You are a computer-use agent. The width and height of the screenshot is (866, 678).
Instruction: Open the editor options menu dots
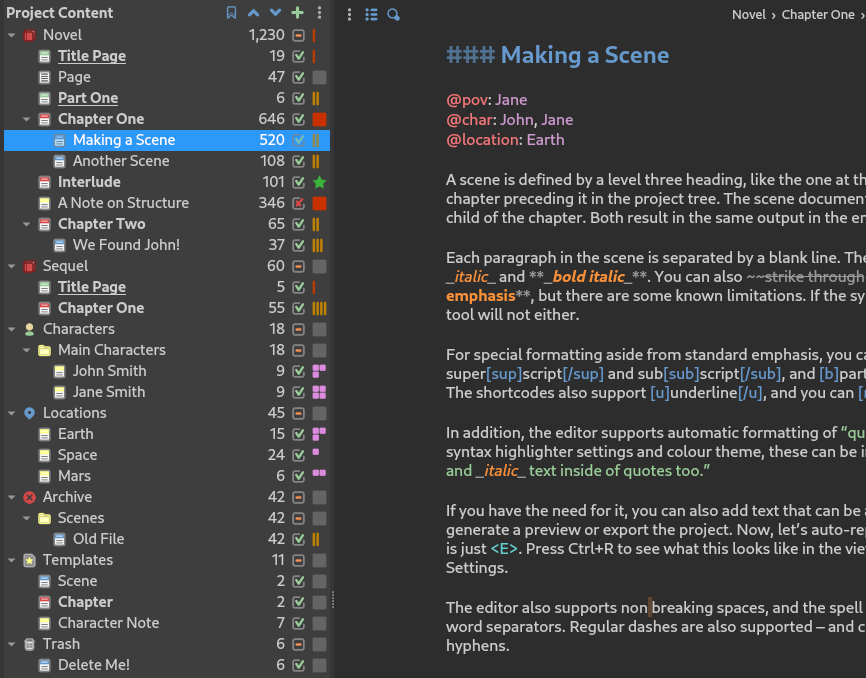tap(349, 15)
